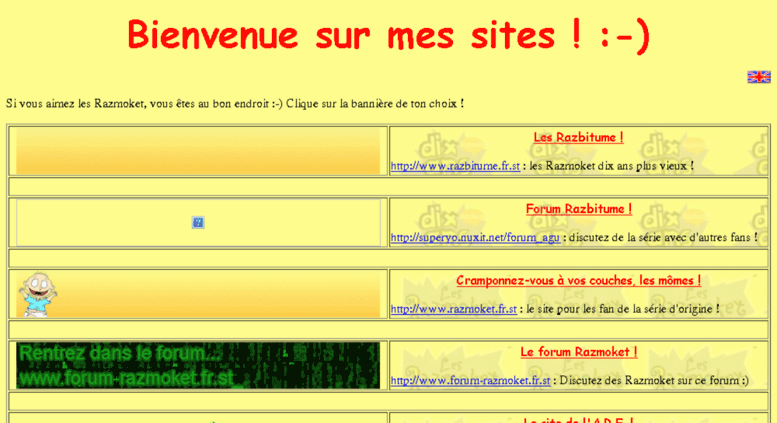Open Cramponnez-vous à vos couches heading link
Viewport: 777px width, 423px height.
tap(578, 280)
